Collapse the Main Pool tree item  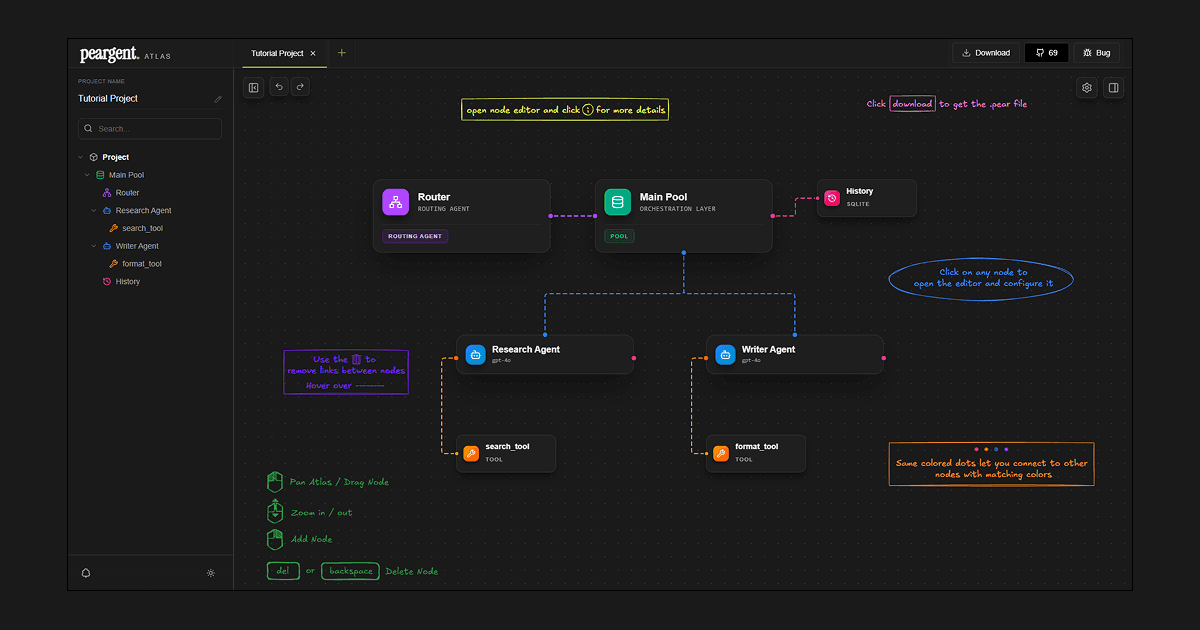(x=87, y=175)
